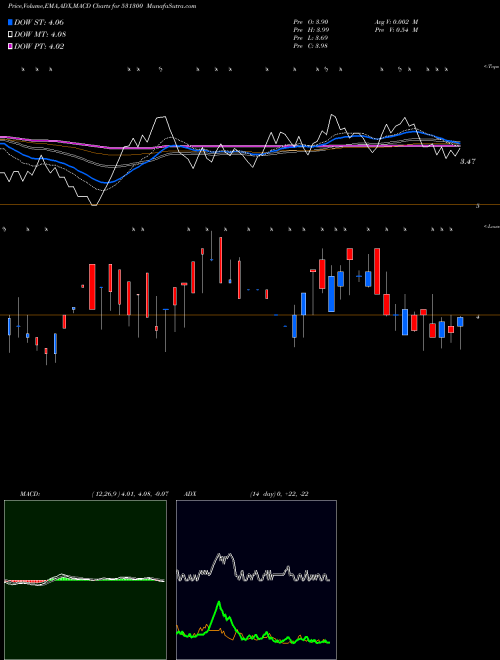
Task: Select the 'DOW MT: 4.08' legend text
Action: point(40,35)
